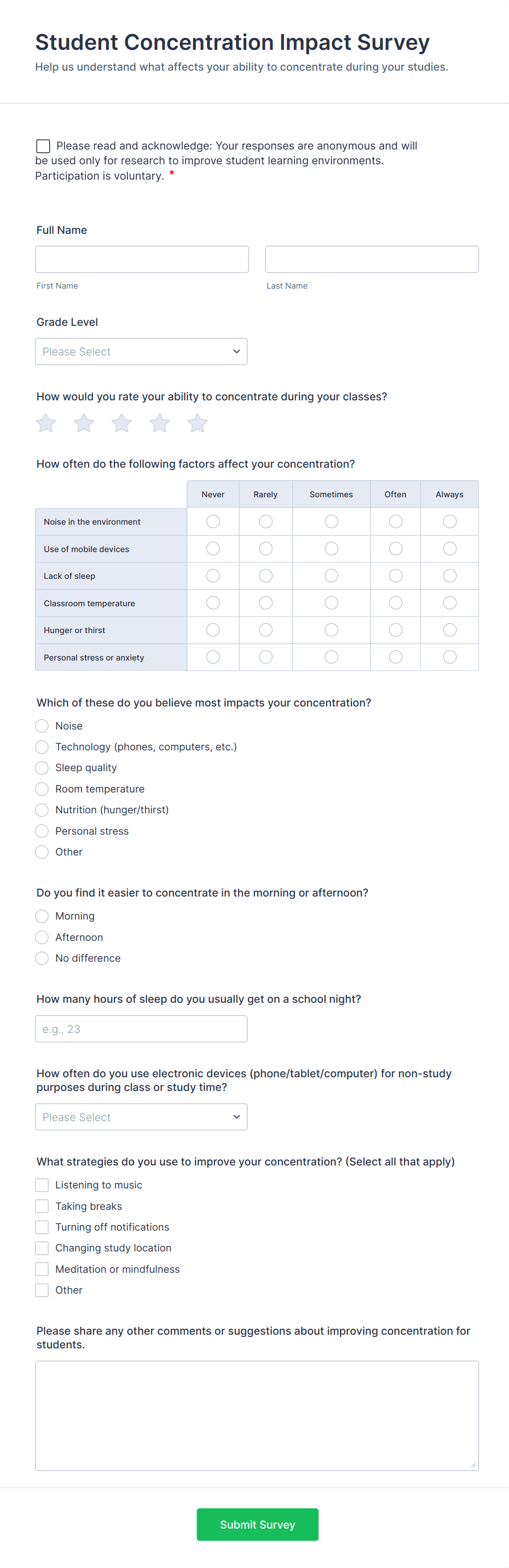The width and height of the screenshot is (509, 1568).
Task: Choose Never for Classroom temperature
Action: (x=212, y=602)
